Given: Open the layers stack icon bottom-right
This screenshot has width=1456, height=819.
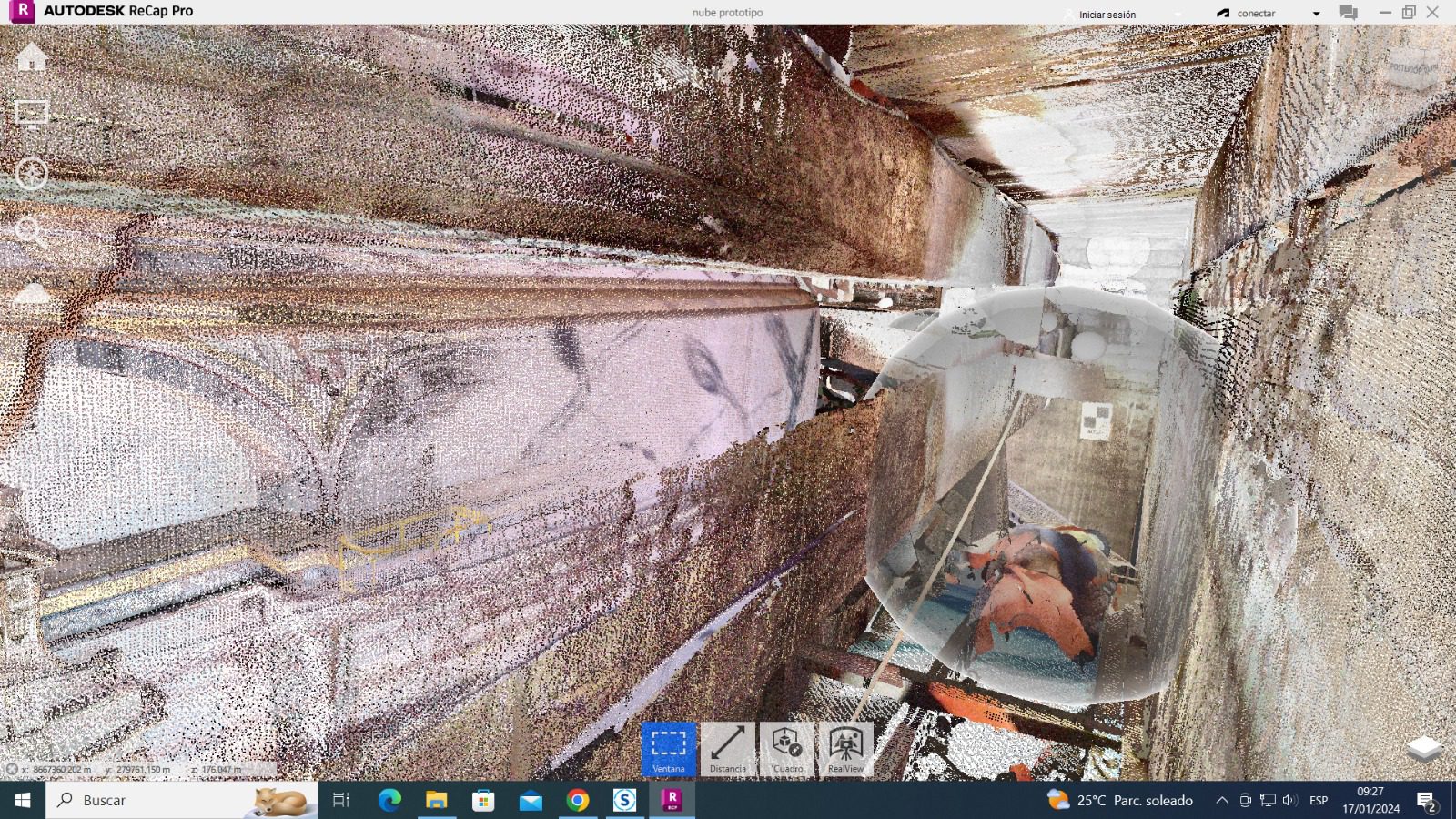Looking at the screenshot, I should (x=1423, y=748).
